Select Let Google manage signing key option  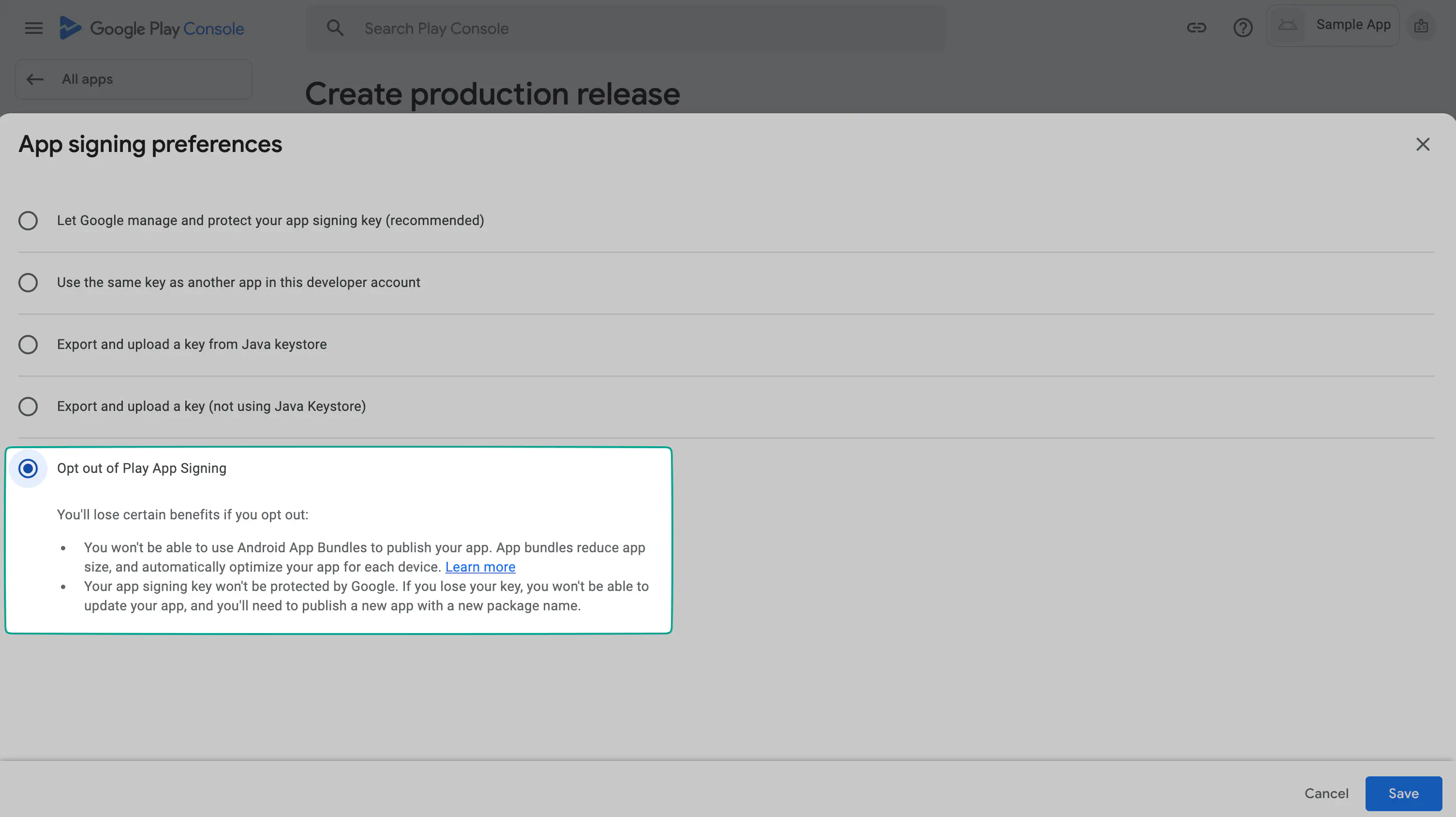[x=28, y=221]
